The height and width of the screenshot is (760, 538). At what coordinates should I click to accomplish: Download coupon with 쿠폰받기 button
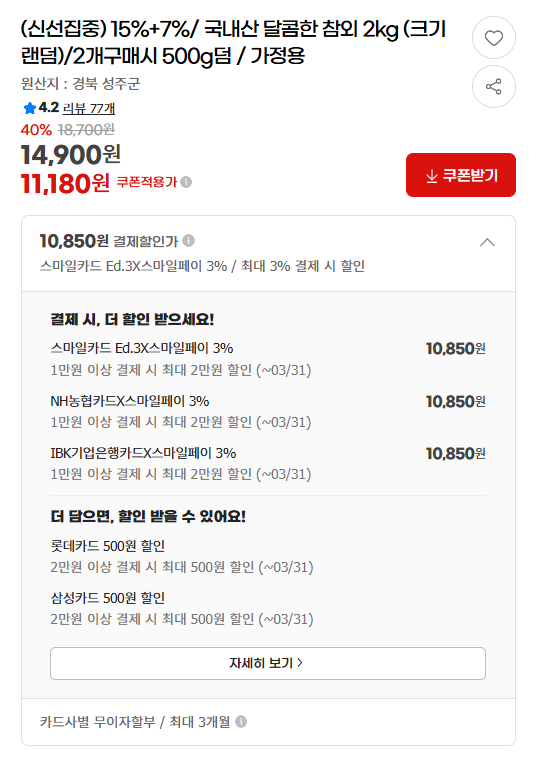tap(460, 175)
